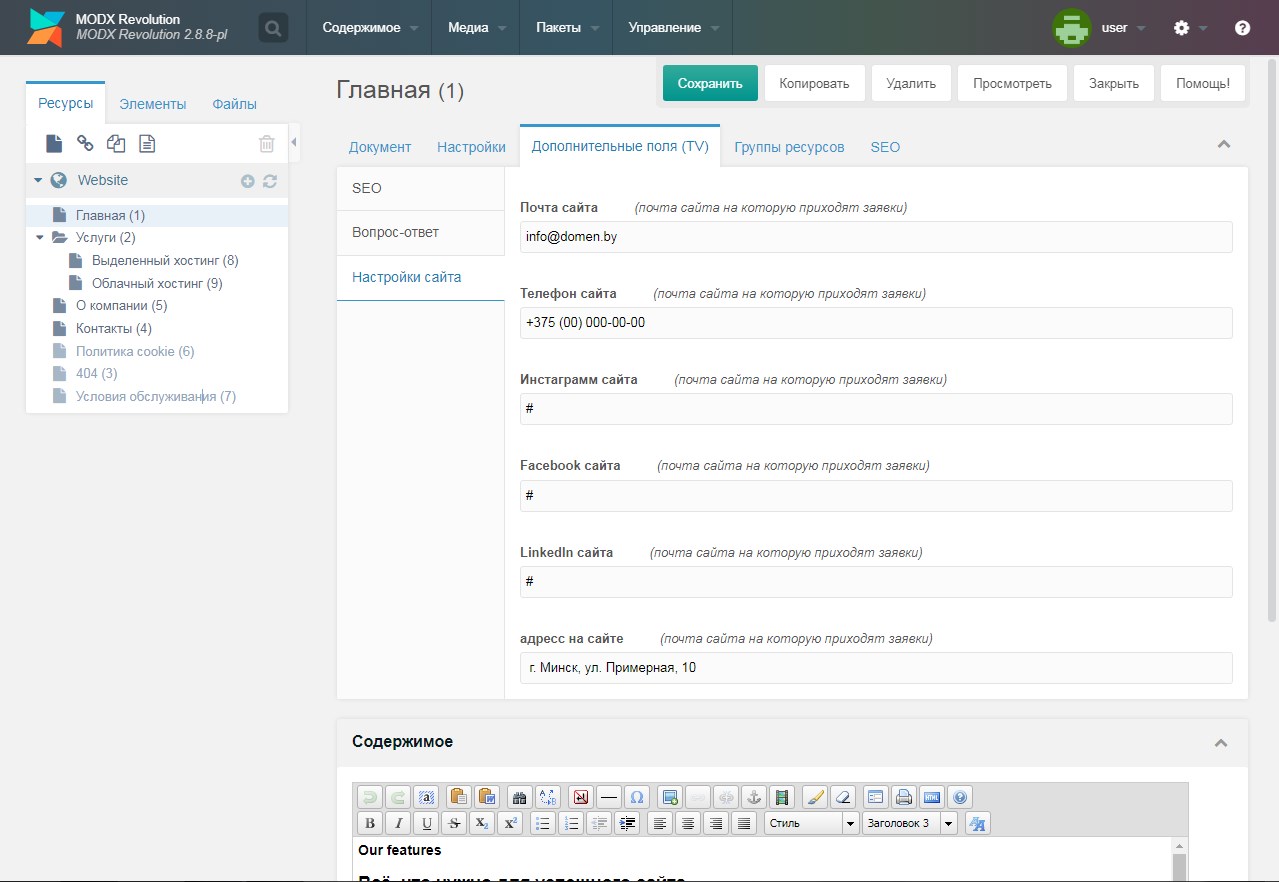The width and height of the screenshot is (1279, 882).
Task: Open the MODX search magnifier icon
Action: (x=273, y=28)
